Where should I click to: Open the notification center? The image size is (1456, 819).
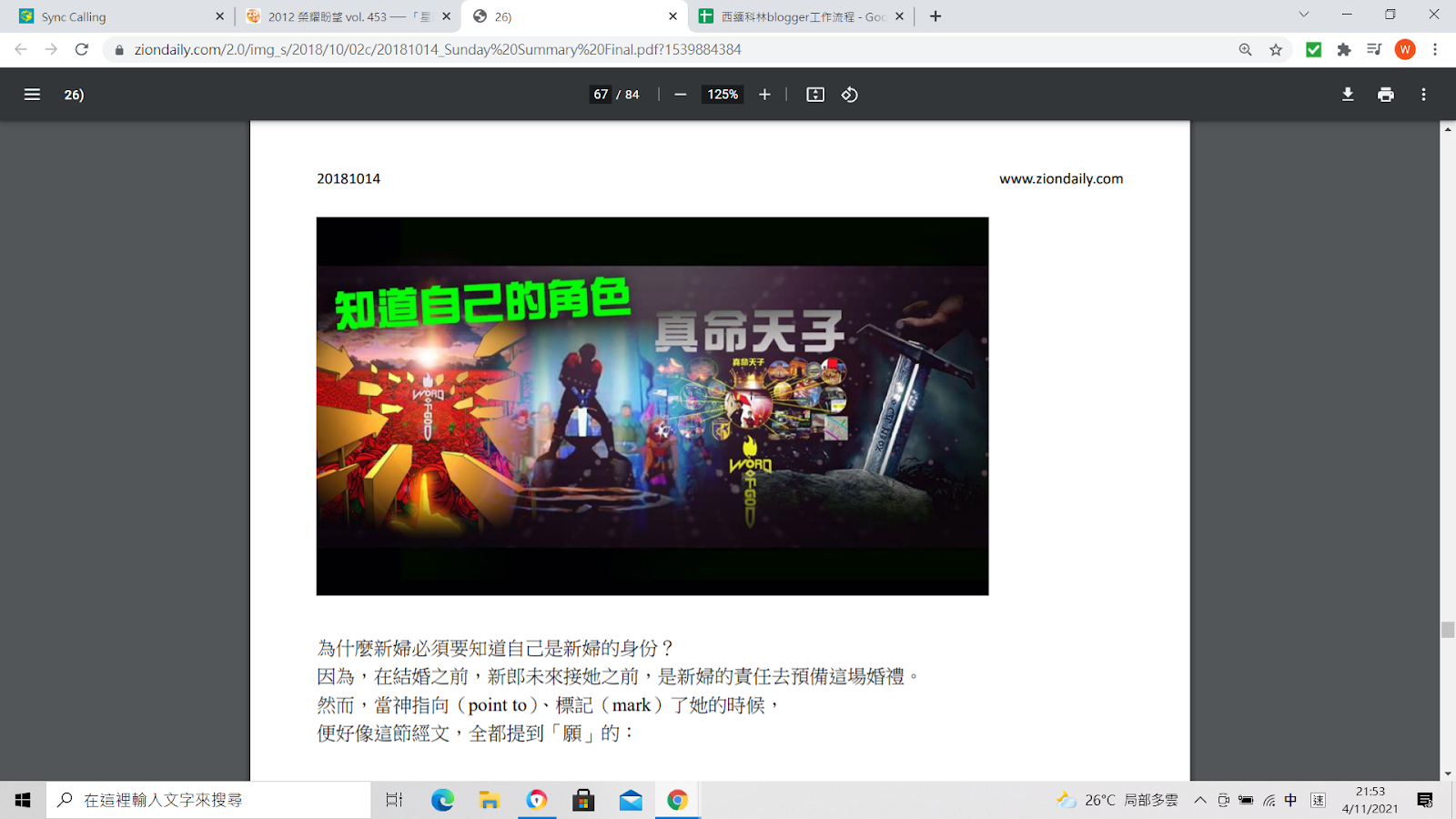point(1425,800)
